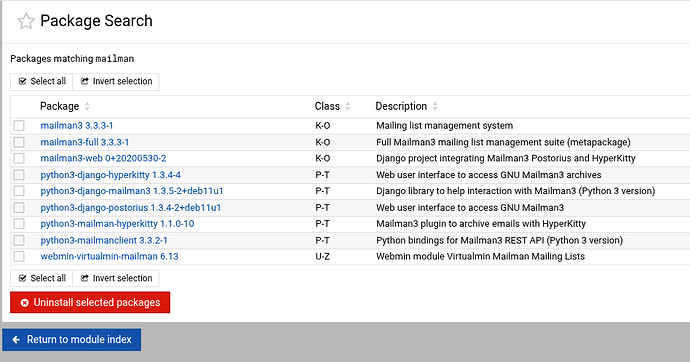Tick the checkbox for python3-mailman-hyperkitty
This screenshot has height=362, width=690.
[19, 224]
